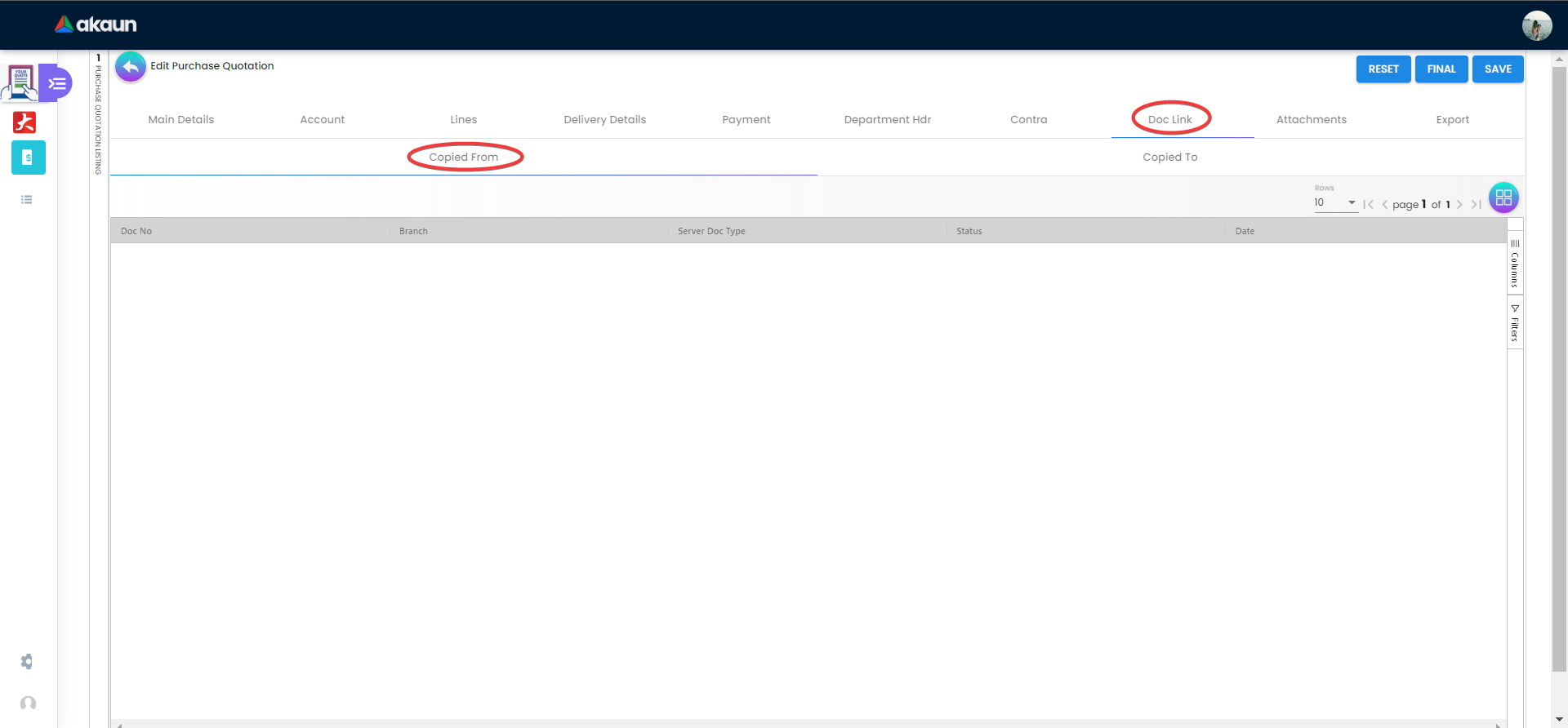The height and width of the screenshot is (728, 1568).
Task: Click the RESET button
Action: 1383,69
